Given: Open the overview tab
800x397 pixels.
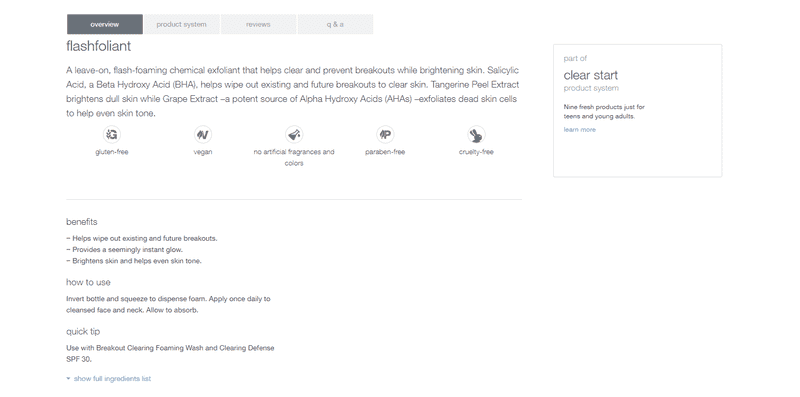Looking at the screenshot, I should click(x=105, y=24).
